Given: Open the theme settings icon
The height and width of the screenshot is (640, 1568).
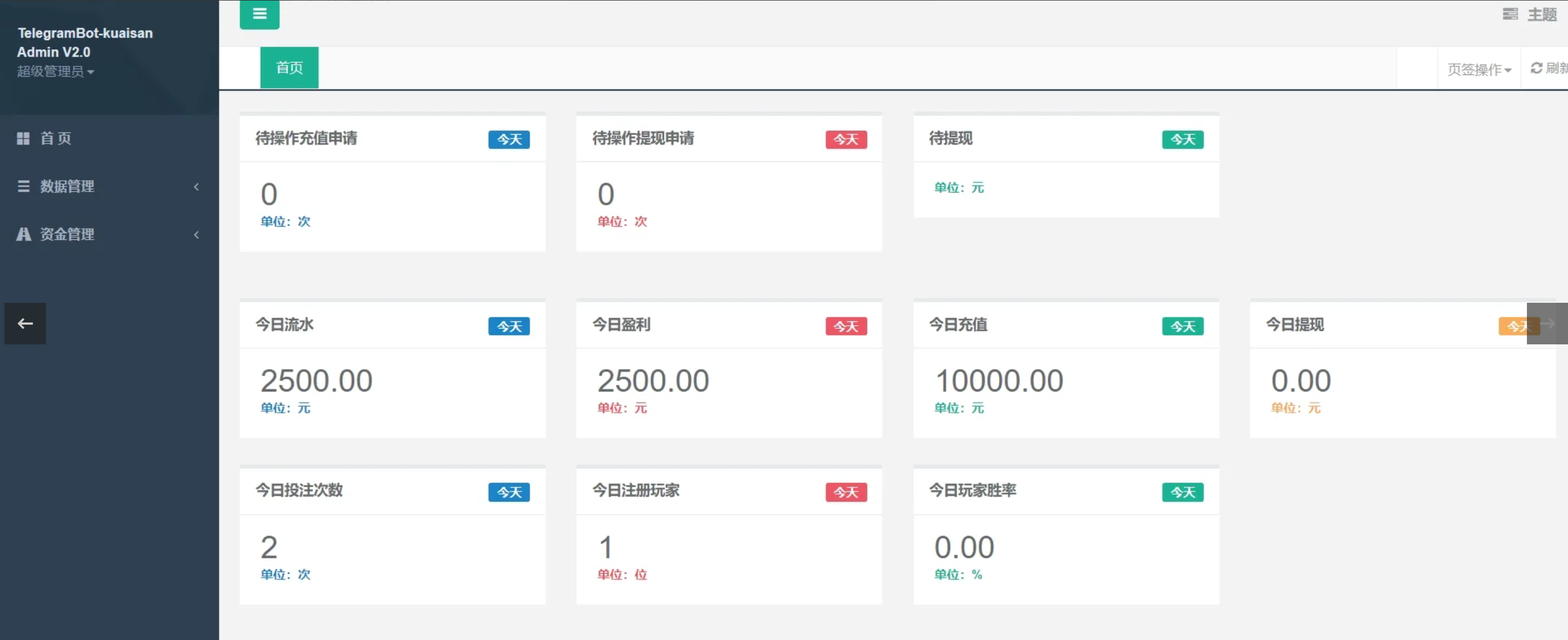Looking at the screenshot, I should click(1510, 14).
